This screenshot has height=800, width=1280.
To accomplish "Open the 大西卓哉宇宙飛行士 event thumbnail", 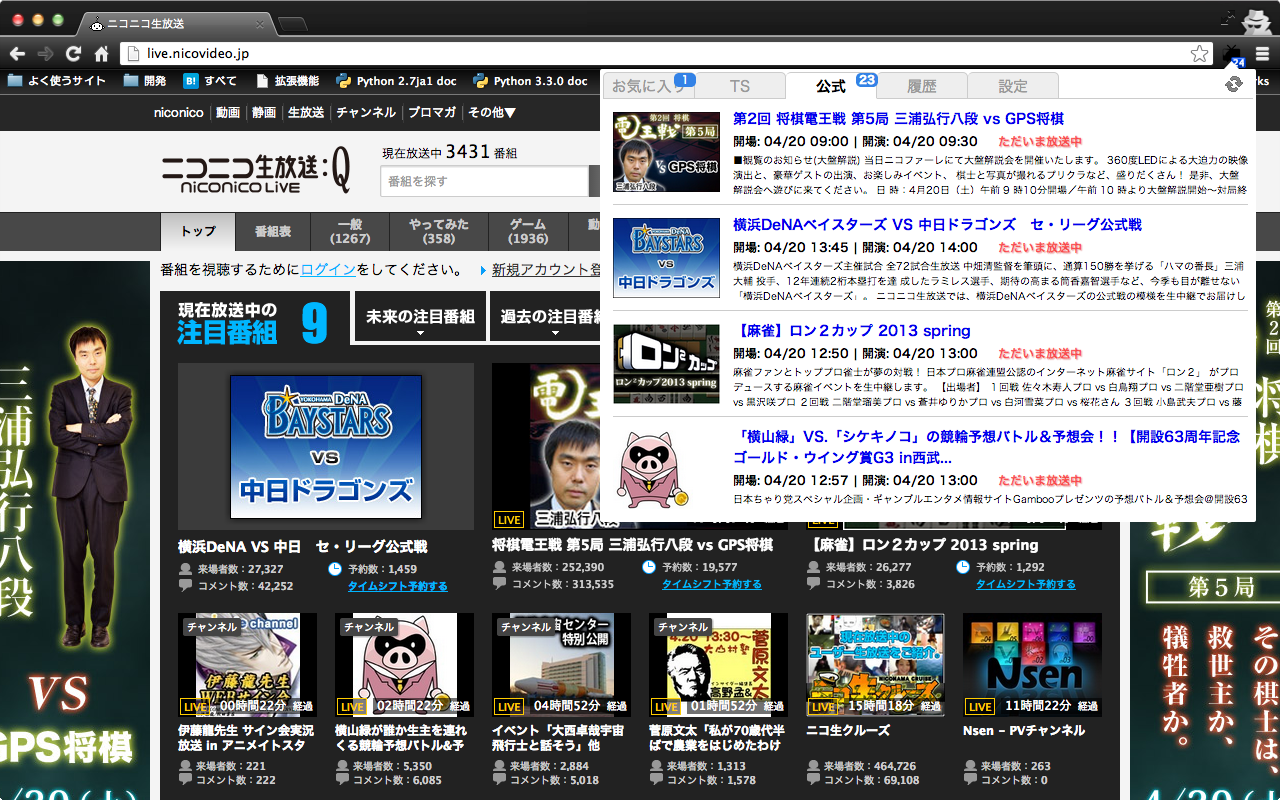I will point(561,665).
